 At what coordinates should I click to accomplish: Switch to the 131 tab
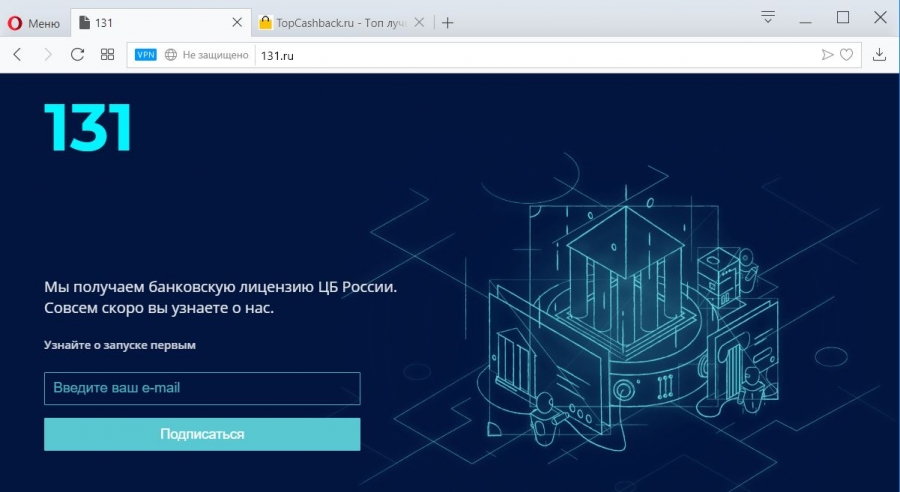(161, 23)
